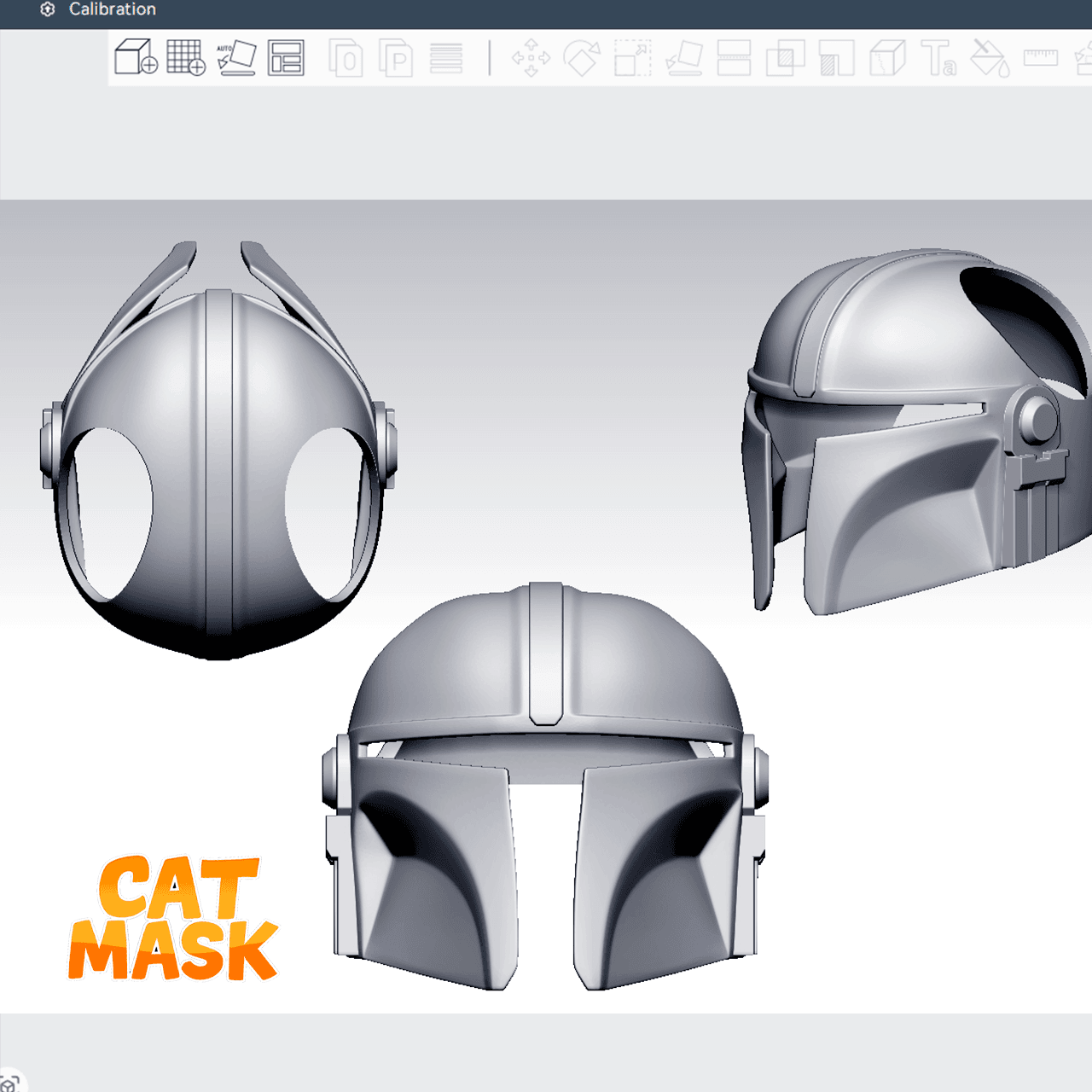The height and width of the screenshot is (1092, 1092).
Task: Select Split to parts icon
Action: [x=396, y=58]
